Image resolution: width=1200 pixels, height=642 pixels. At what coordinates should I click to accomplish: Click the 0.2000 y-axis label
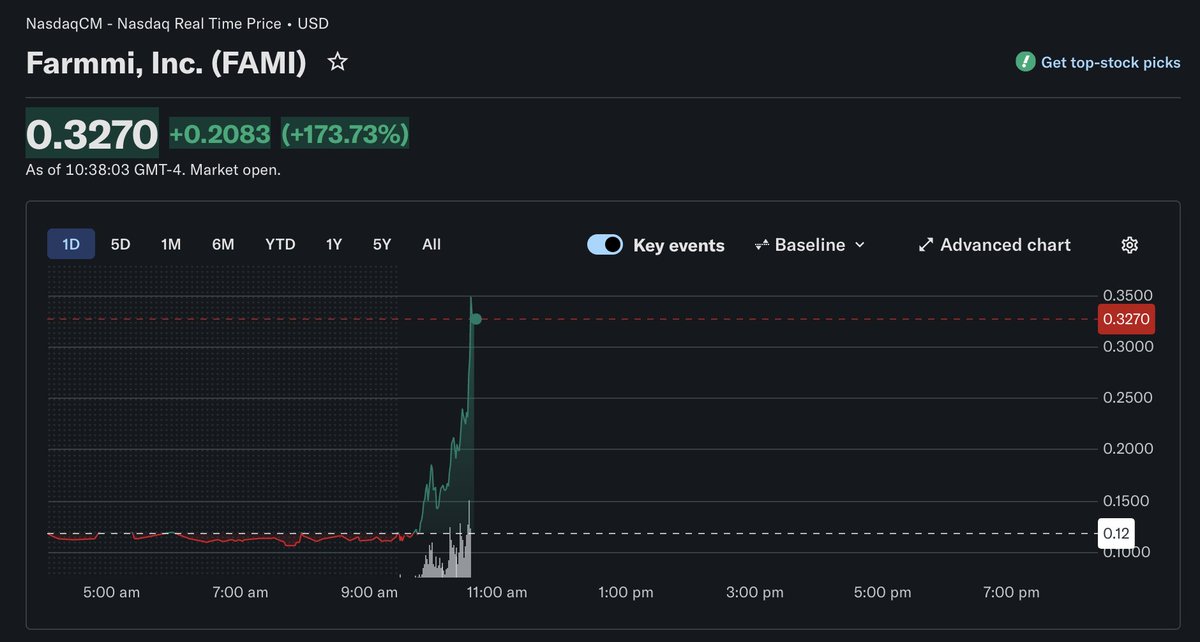1129,449
